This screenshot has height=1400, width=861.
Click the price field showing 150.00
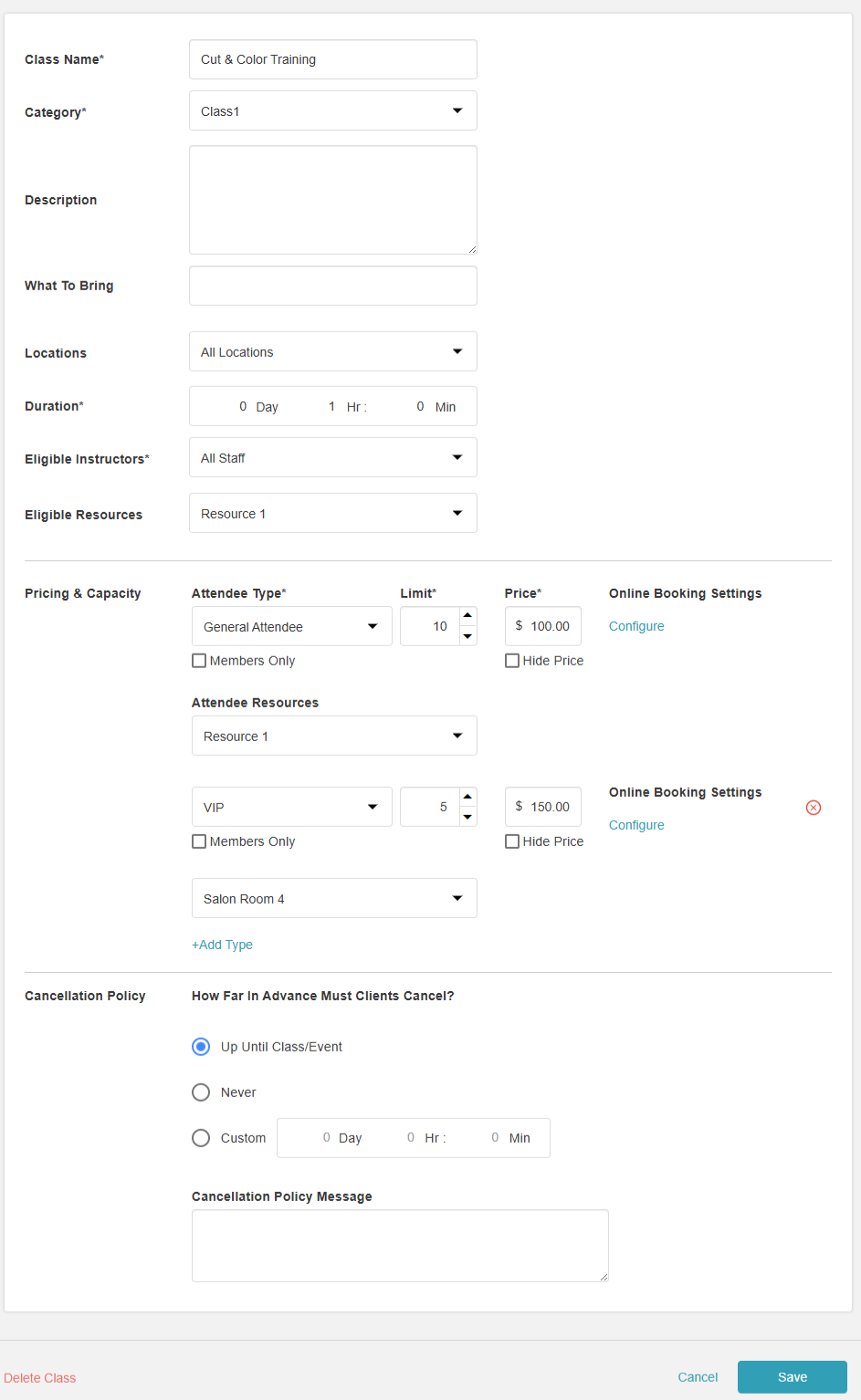click(543, 807)
